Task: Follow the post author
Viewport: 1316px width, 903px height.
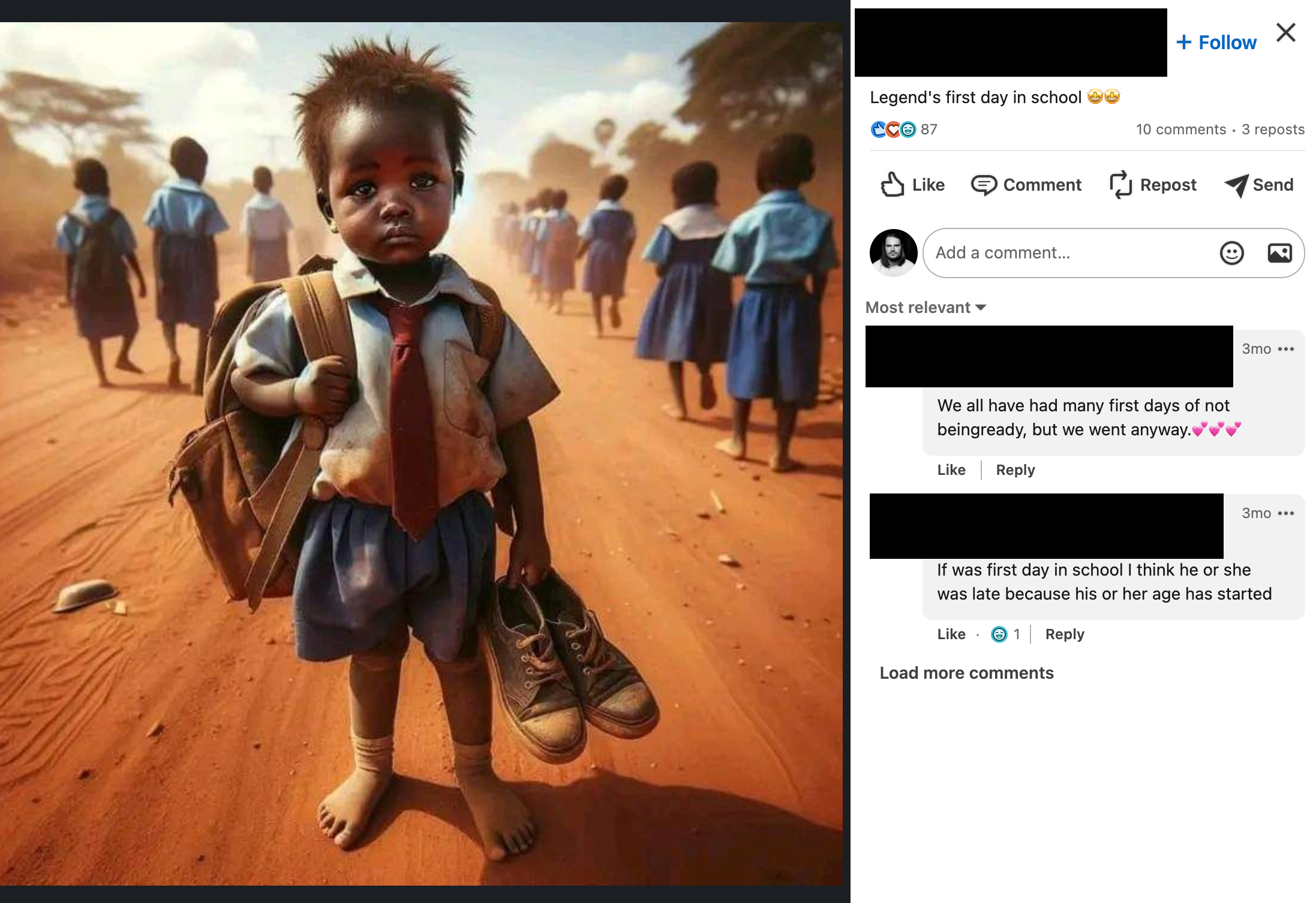Action: [1216, 43]
